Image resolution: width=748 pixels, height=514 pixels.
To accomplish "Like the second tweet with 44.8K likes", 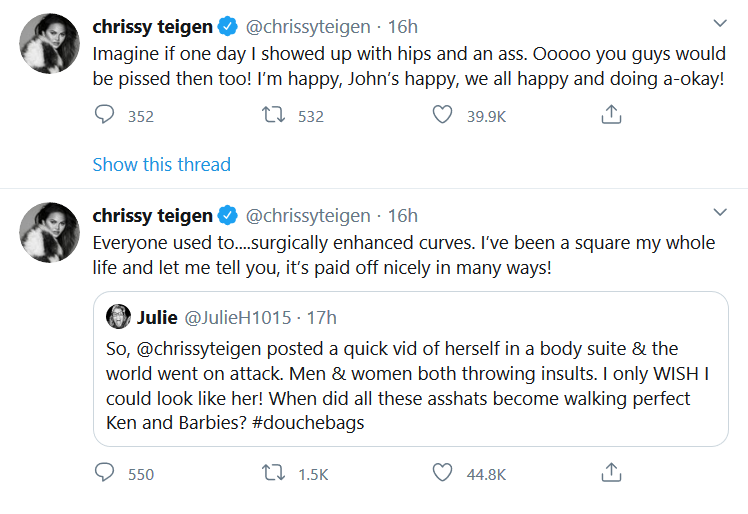I will pos(442,473).
